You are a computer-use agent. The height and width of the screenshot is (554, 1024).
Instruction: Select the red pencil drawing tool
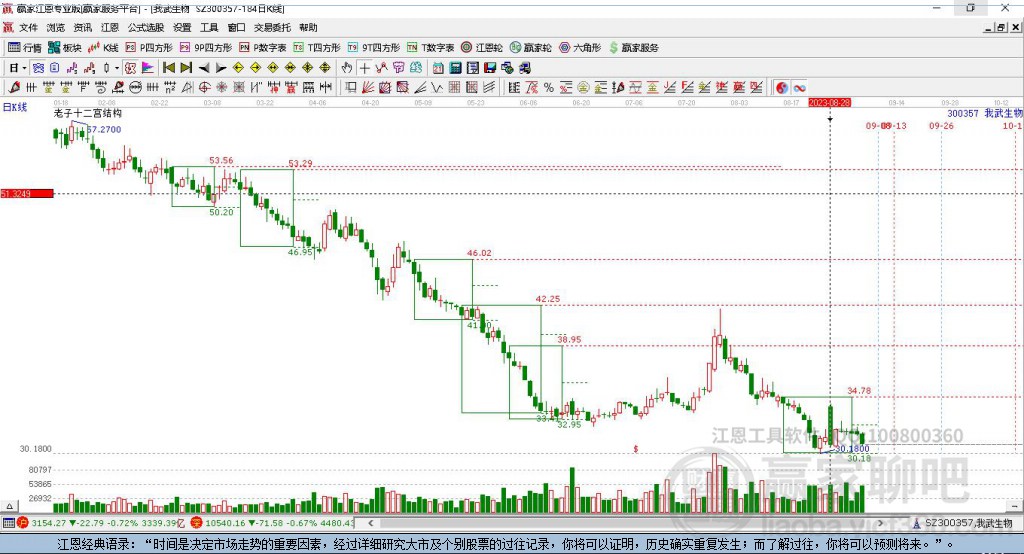14,88
